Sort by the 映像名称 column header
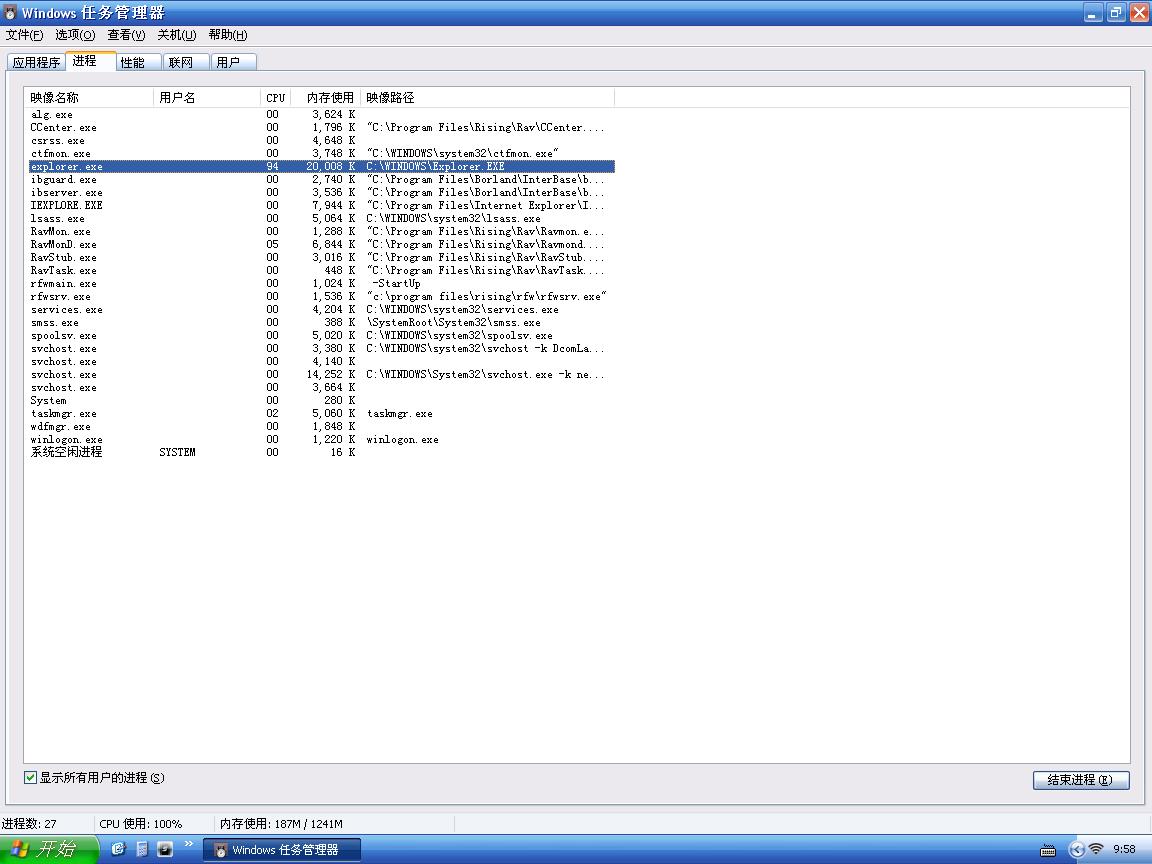Screen dimensions: 1152x864 coord(90,97)
